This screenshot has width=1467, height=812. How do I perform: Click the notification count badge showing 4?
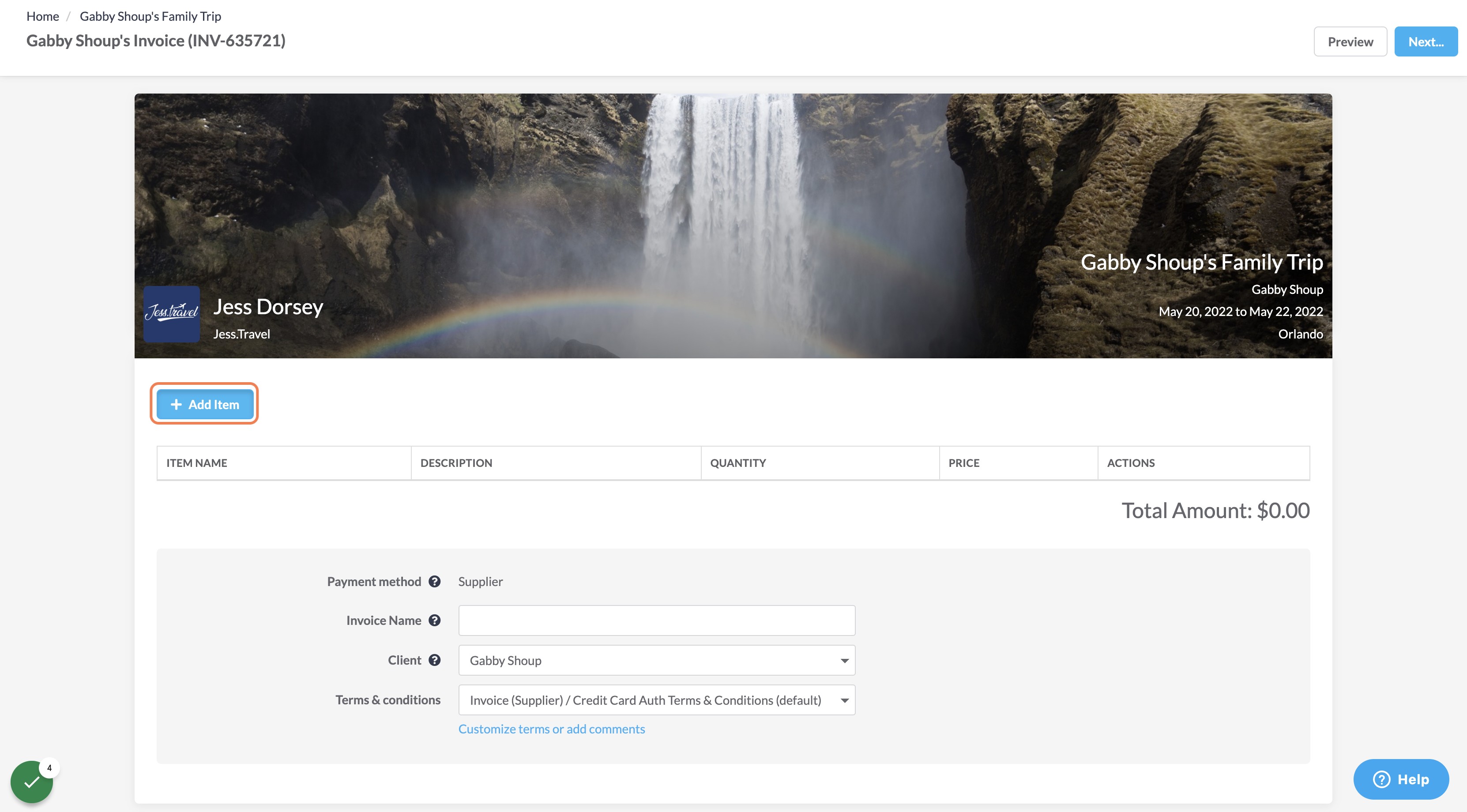point(49,767)
